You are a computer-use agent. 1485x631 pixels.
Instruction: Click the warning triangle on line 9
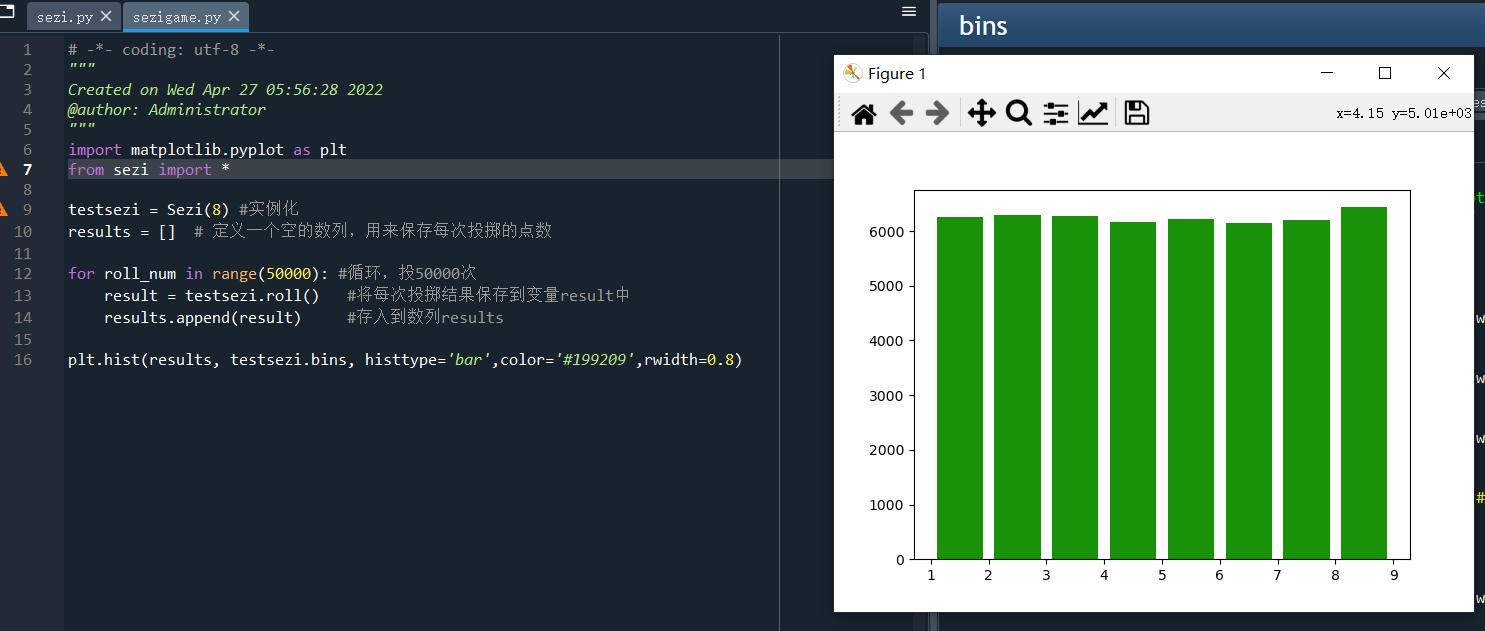click(3, 210)
